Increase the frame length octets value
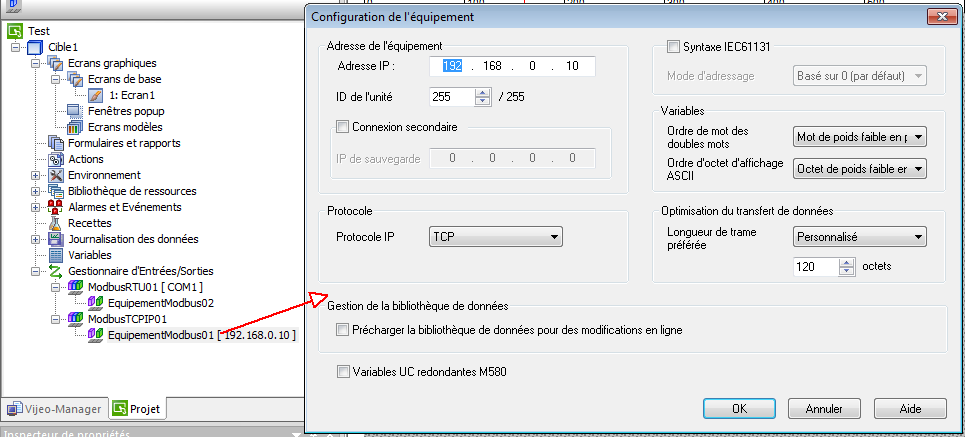 tap(847, 262)
